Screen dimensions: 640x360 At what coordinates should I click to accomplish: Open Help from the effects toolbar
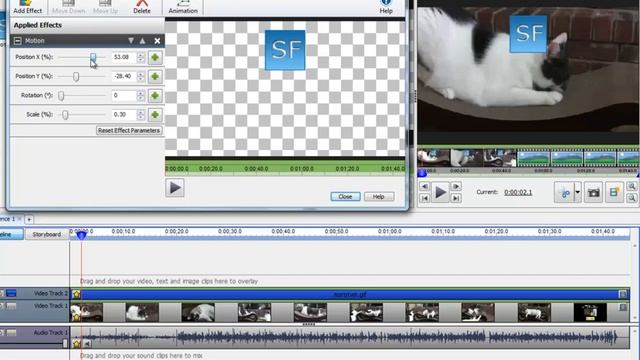386,7
